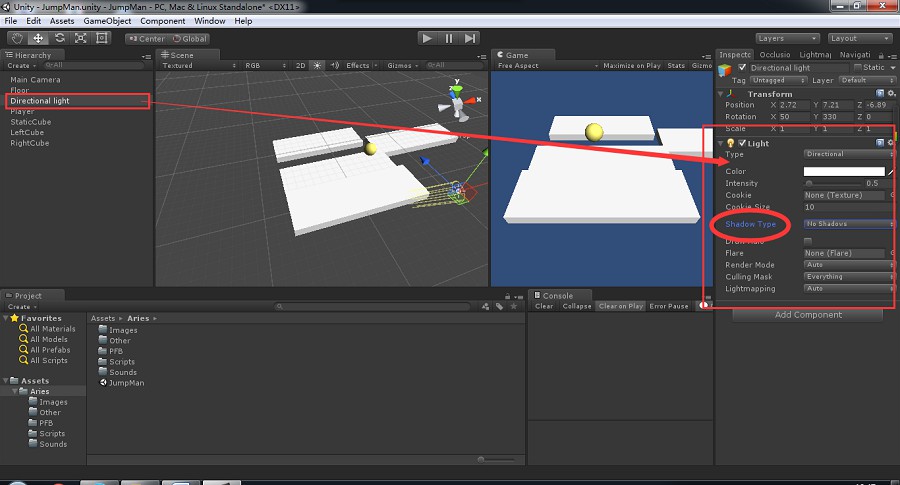Toggle scene lighting sun icon
Image resolution: width=900 pixels, height=485 pixels.
tap(317, 65)
